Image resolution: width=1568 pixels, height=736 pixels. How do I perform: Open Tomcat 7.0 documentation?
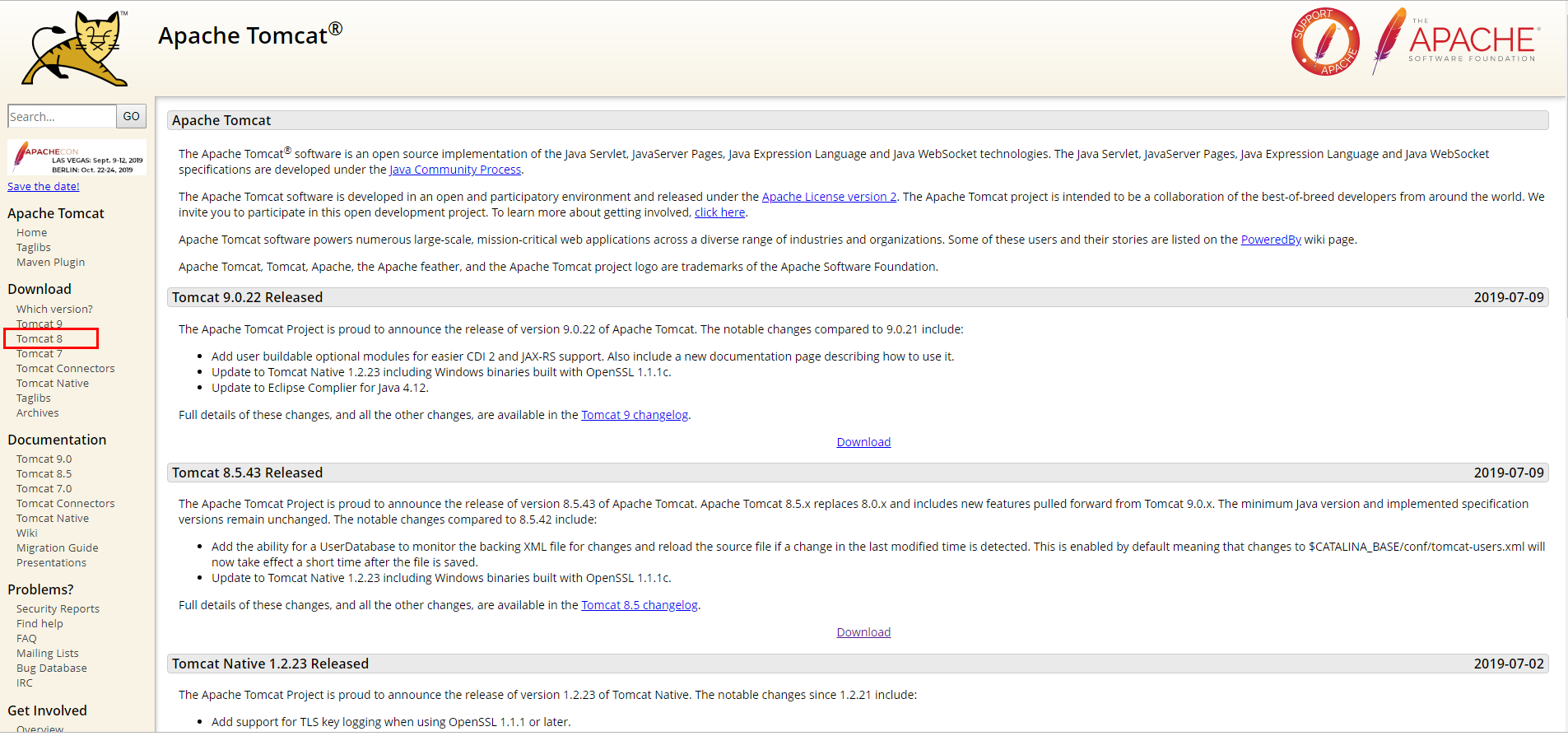click(44, 489)
